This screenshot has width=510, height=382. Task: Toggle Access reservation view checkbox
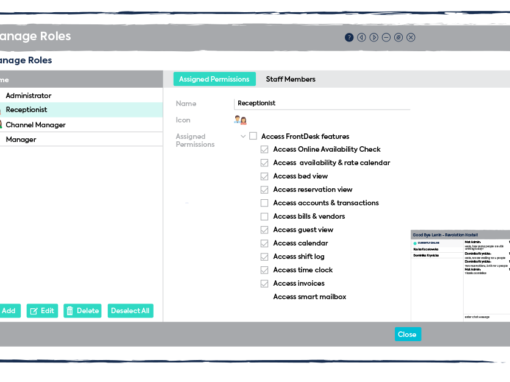pyautogui.click(x=264, y=190)
